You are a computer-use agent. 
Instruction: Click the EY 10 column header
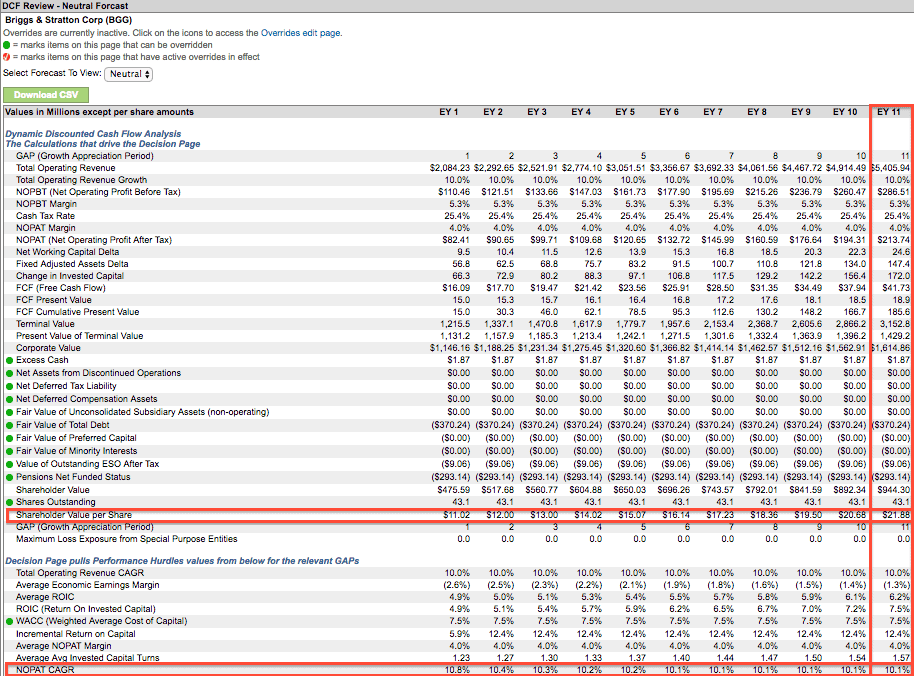pyautogui.click(x=845, y=112)
